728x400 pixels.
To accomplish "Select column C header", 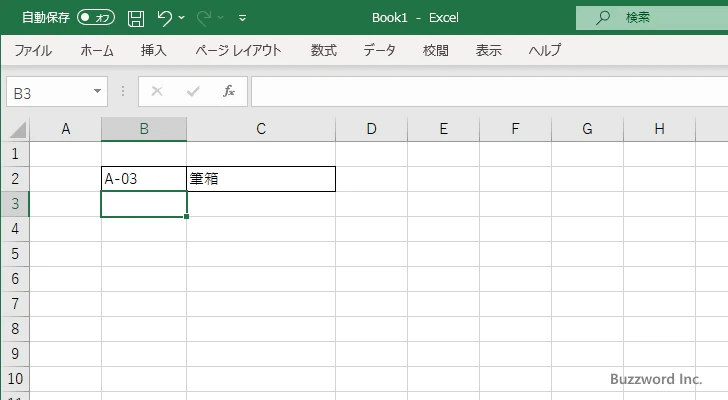I will [261, 129].
